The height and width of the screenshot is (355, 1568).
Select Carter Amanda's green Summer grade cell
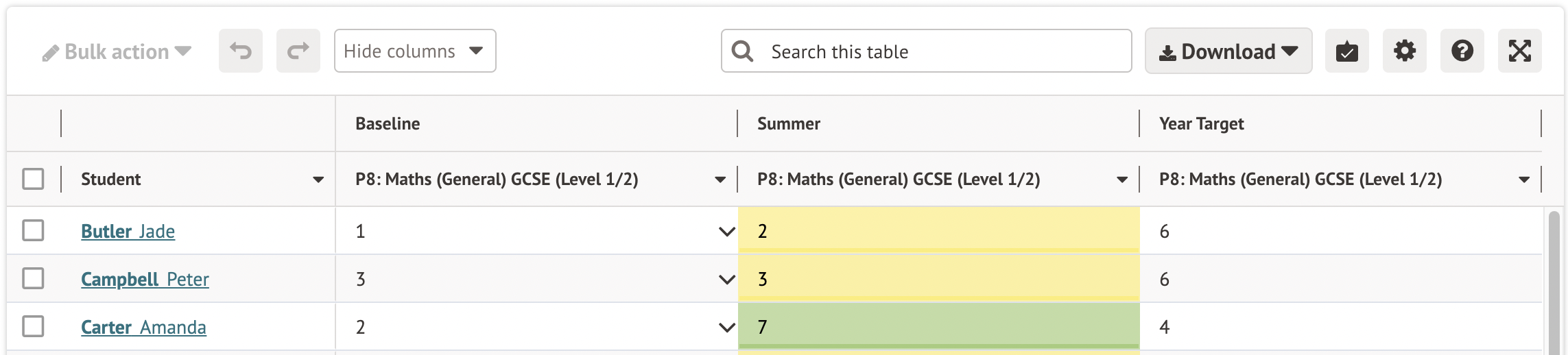(938, 327)
